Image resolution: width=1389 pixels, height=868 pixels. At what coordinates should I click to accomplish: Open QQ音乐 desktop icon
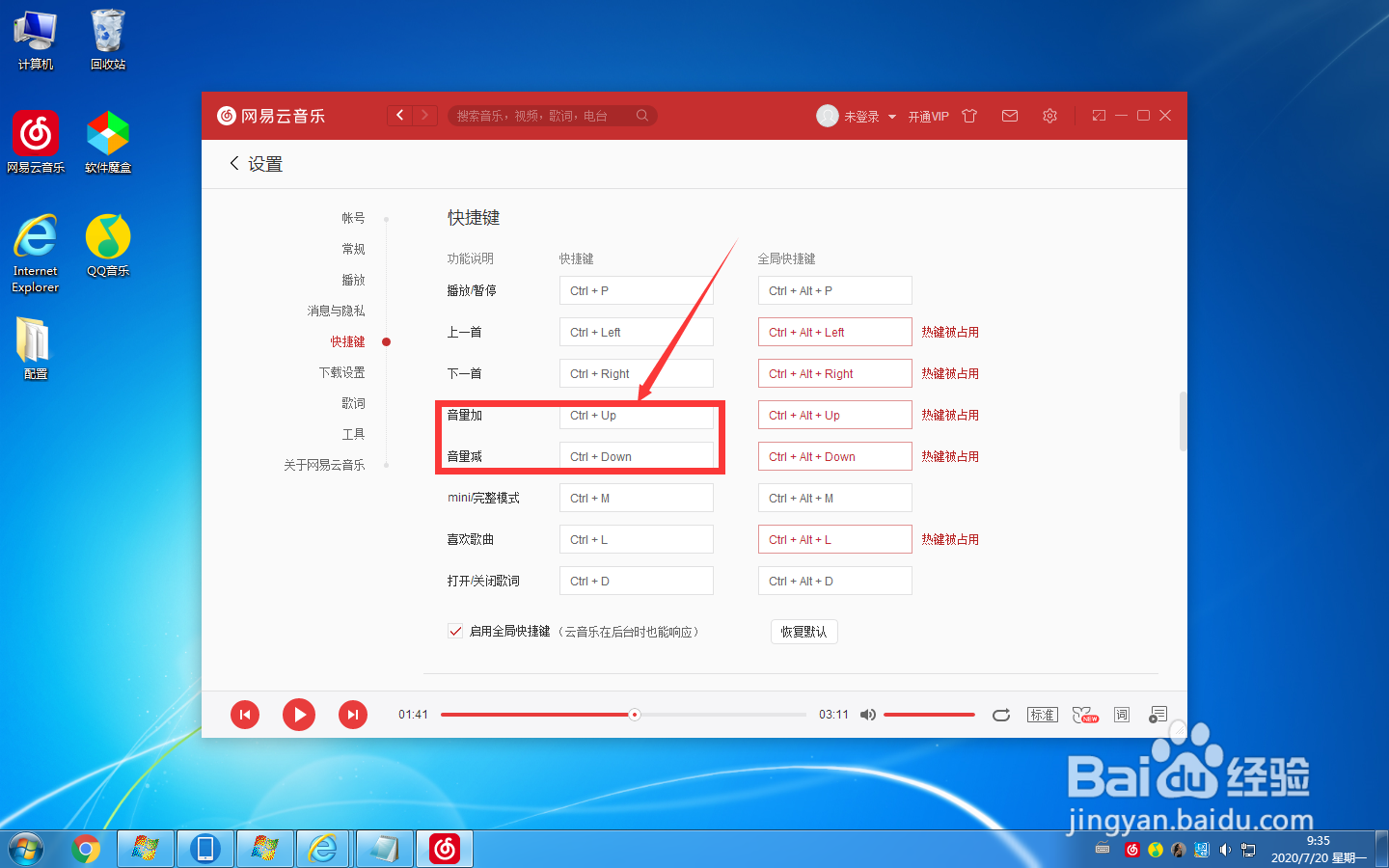(x=108, y=245)
